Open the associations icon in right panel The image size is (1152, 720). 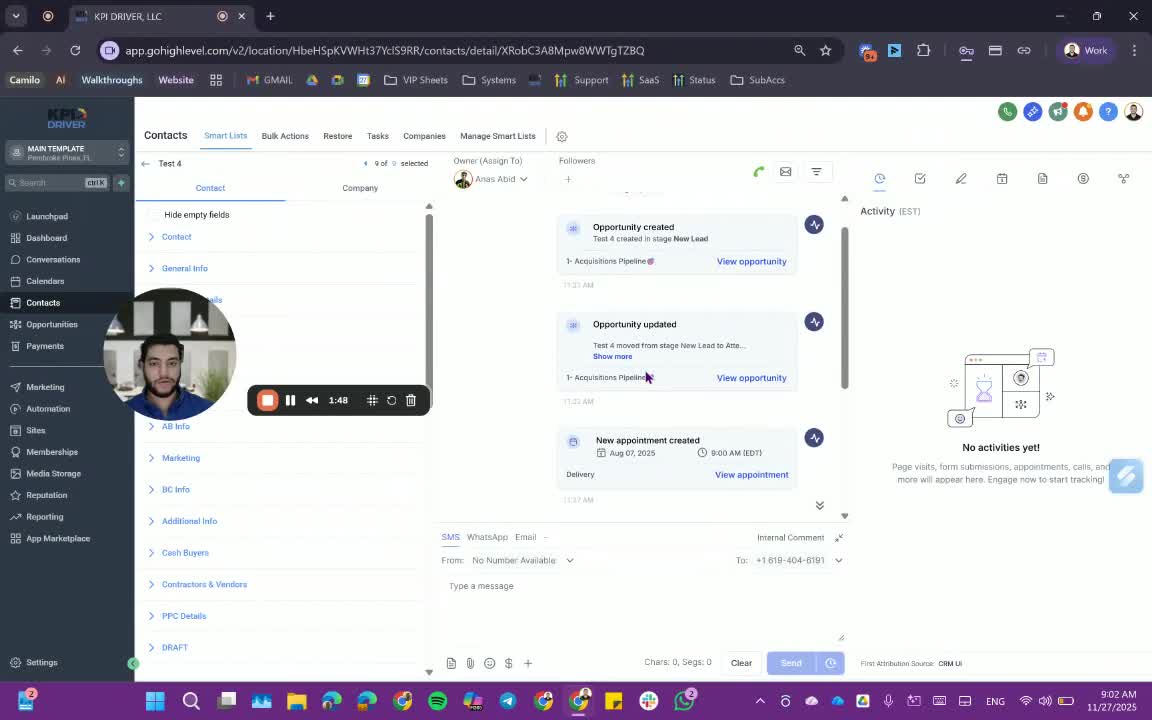[1123, 179]
